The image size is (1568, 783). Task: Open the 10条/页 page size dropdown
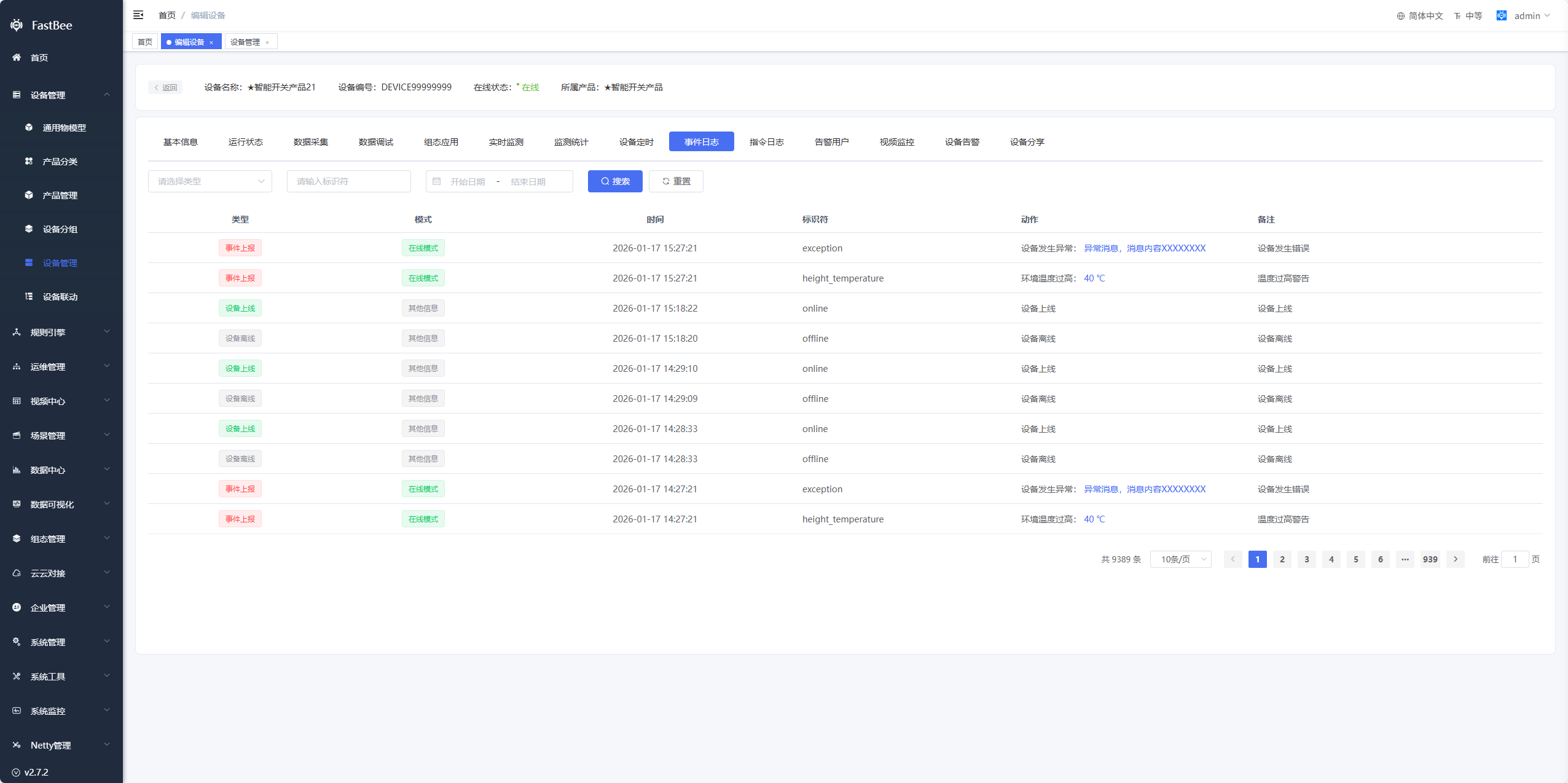(1180, 559)
